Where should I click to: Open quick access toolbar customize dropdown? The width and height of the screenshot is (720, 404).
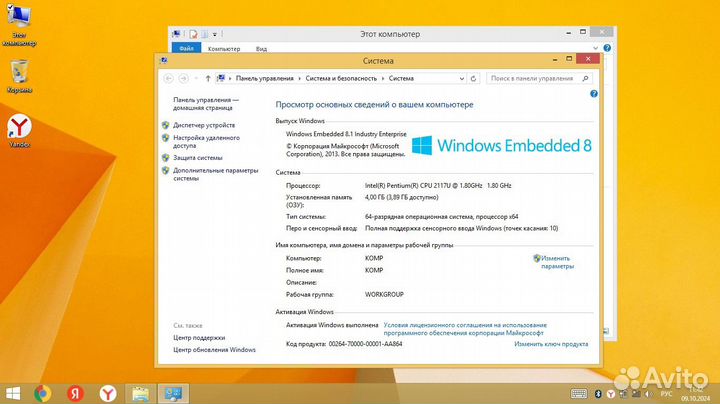214,34
